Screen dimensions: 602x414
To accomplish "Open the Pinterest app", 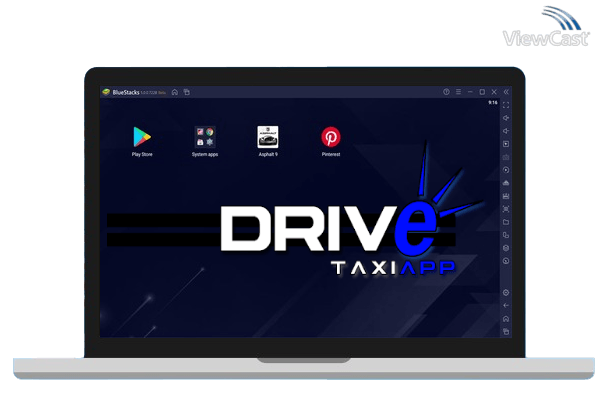I will pos(331,137).
